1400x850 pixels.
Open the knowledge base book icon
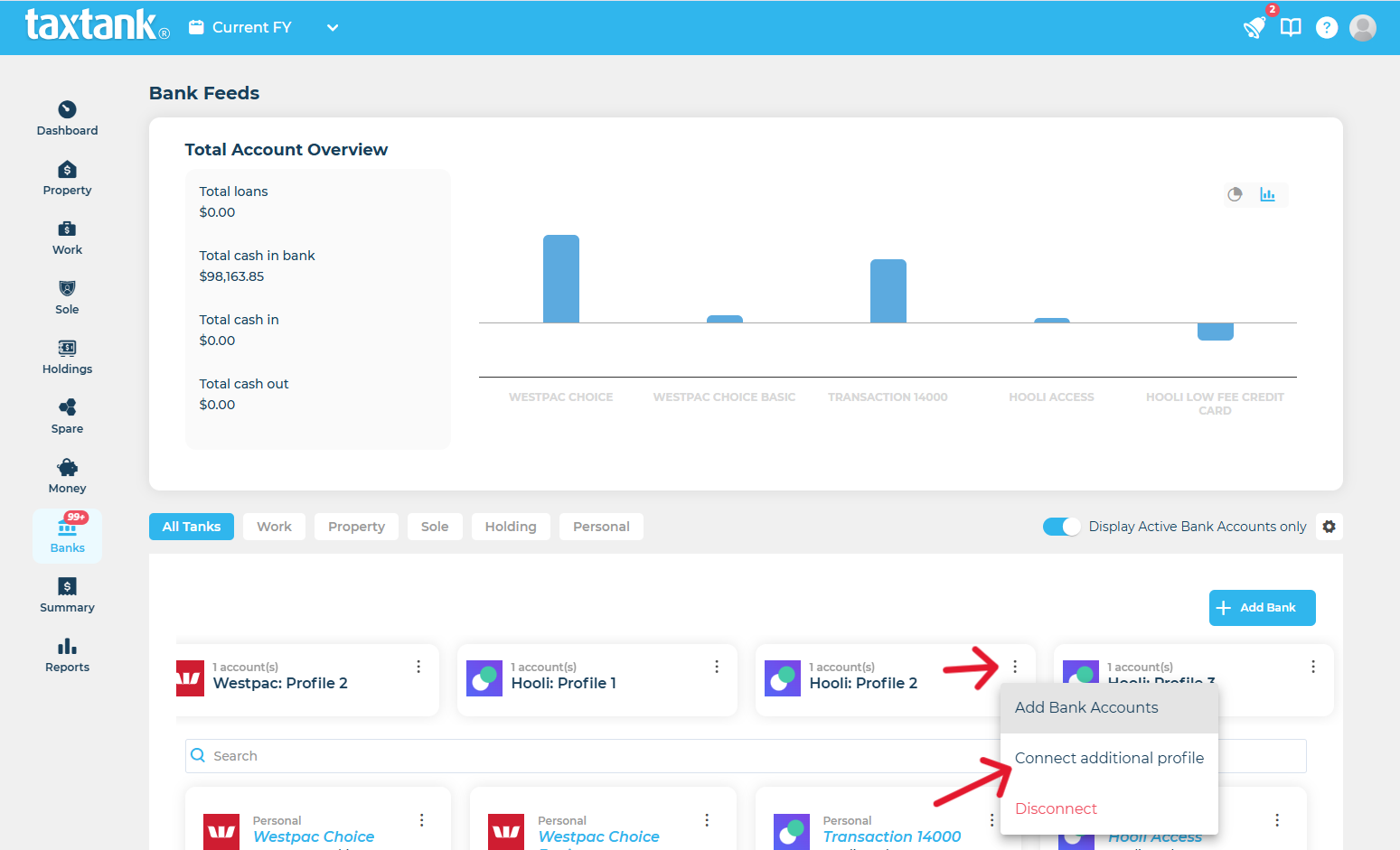[x=1291, y=27]
